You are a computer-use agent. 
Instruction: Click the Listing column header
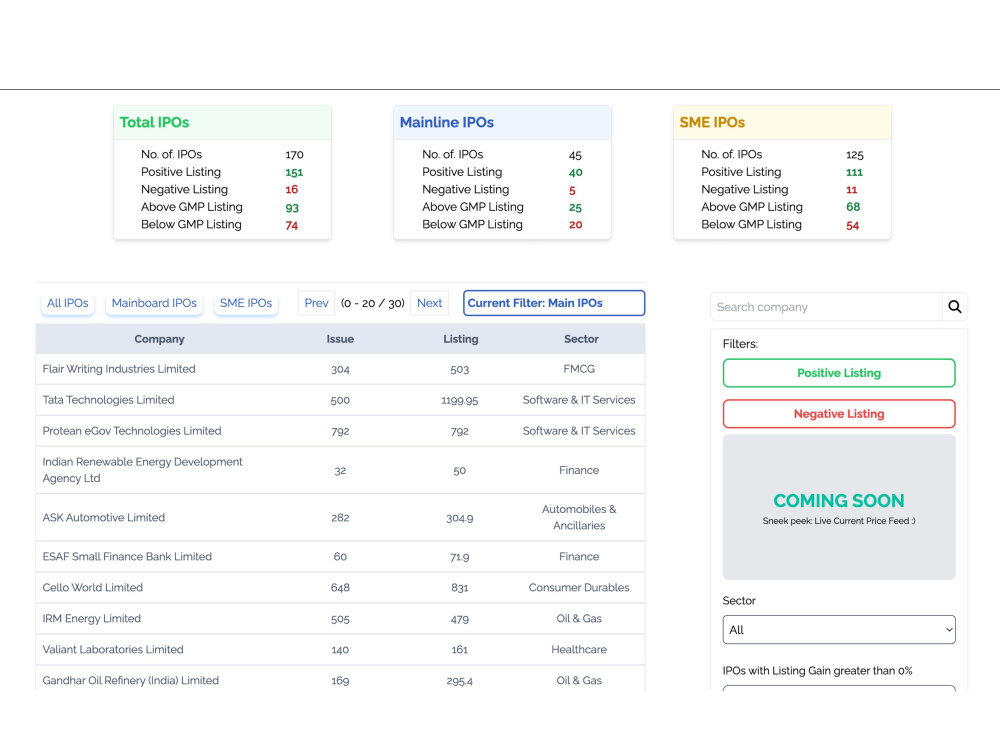[x=460, y=339]
